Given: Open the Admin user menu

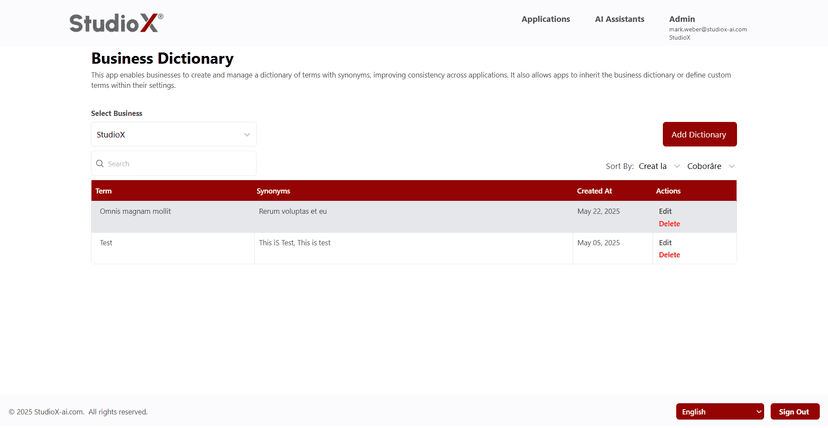Looking at the screenshot, I should (682, 19).
